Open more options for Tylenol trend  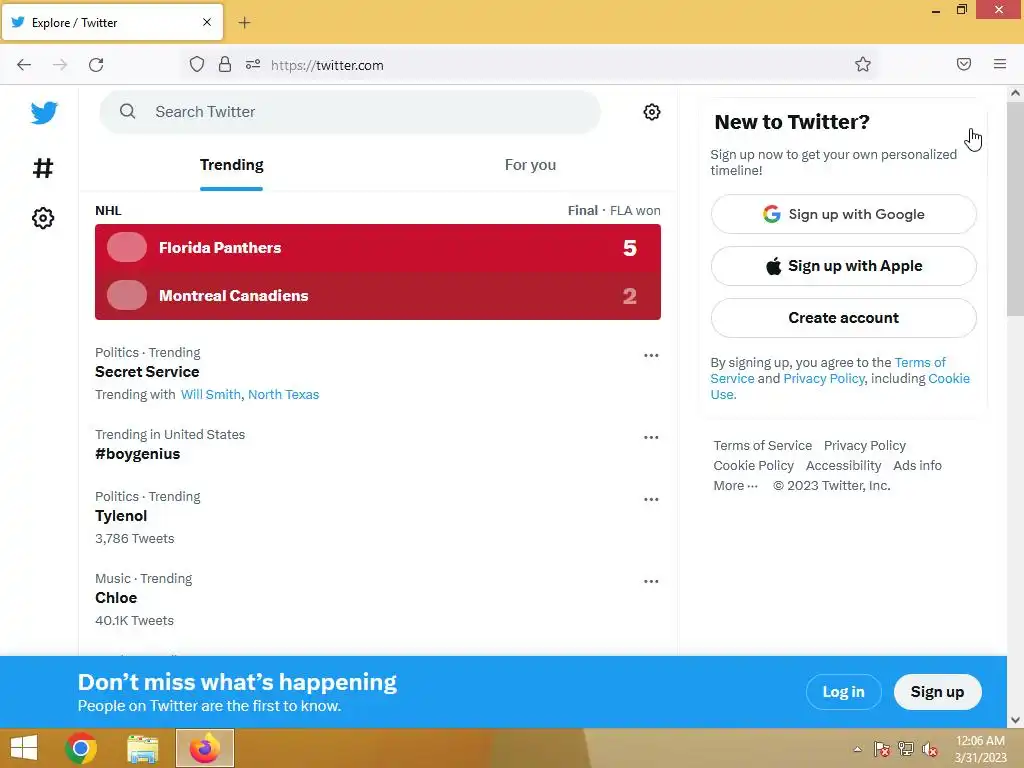651,500
